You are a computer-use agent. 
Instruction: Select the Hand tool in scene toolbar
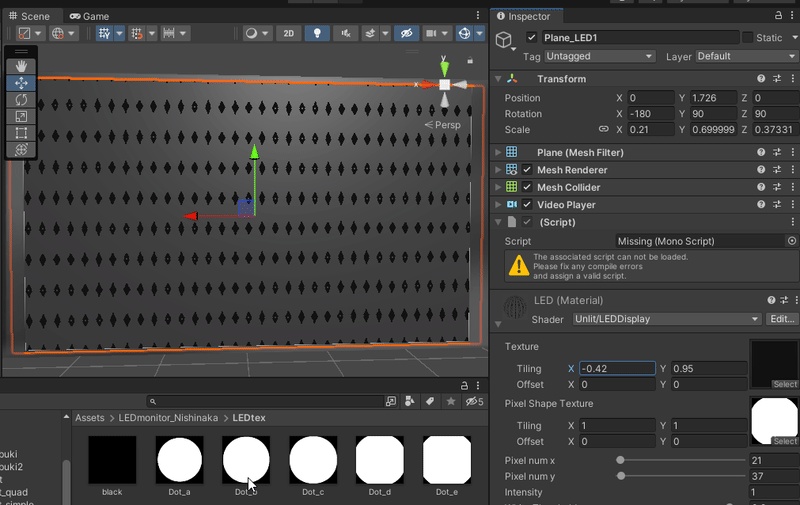[22, 66]
